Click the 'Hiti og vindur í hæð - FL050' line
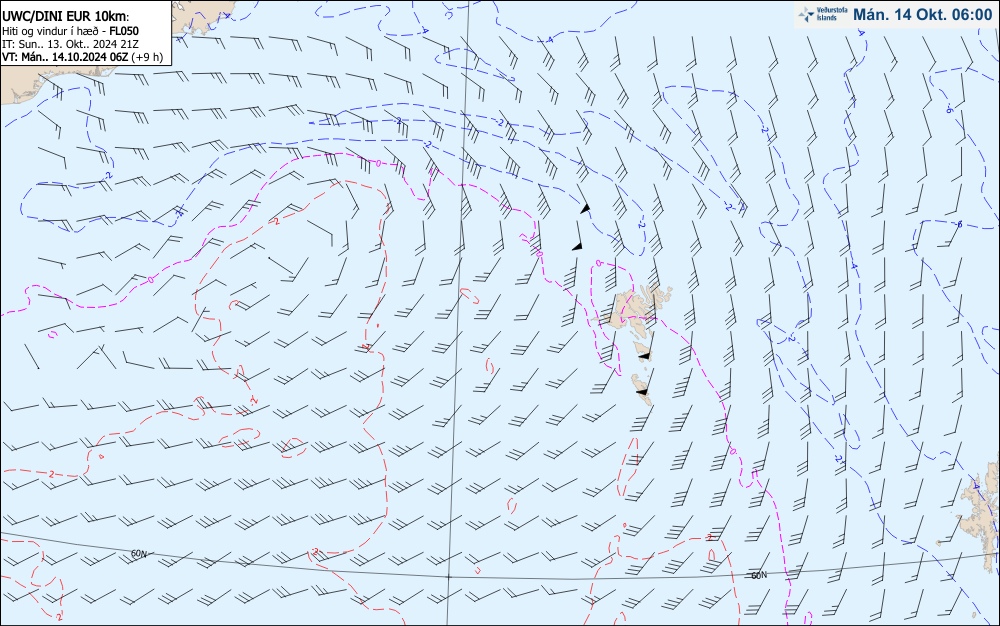Viewport: 1000px width, 626px height. 70,31
